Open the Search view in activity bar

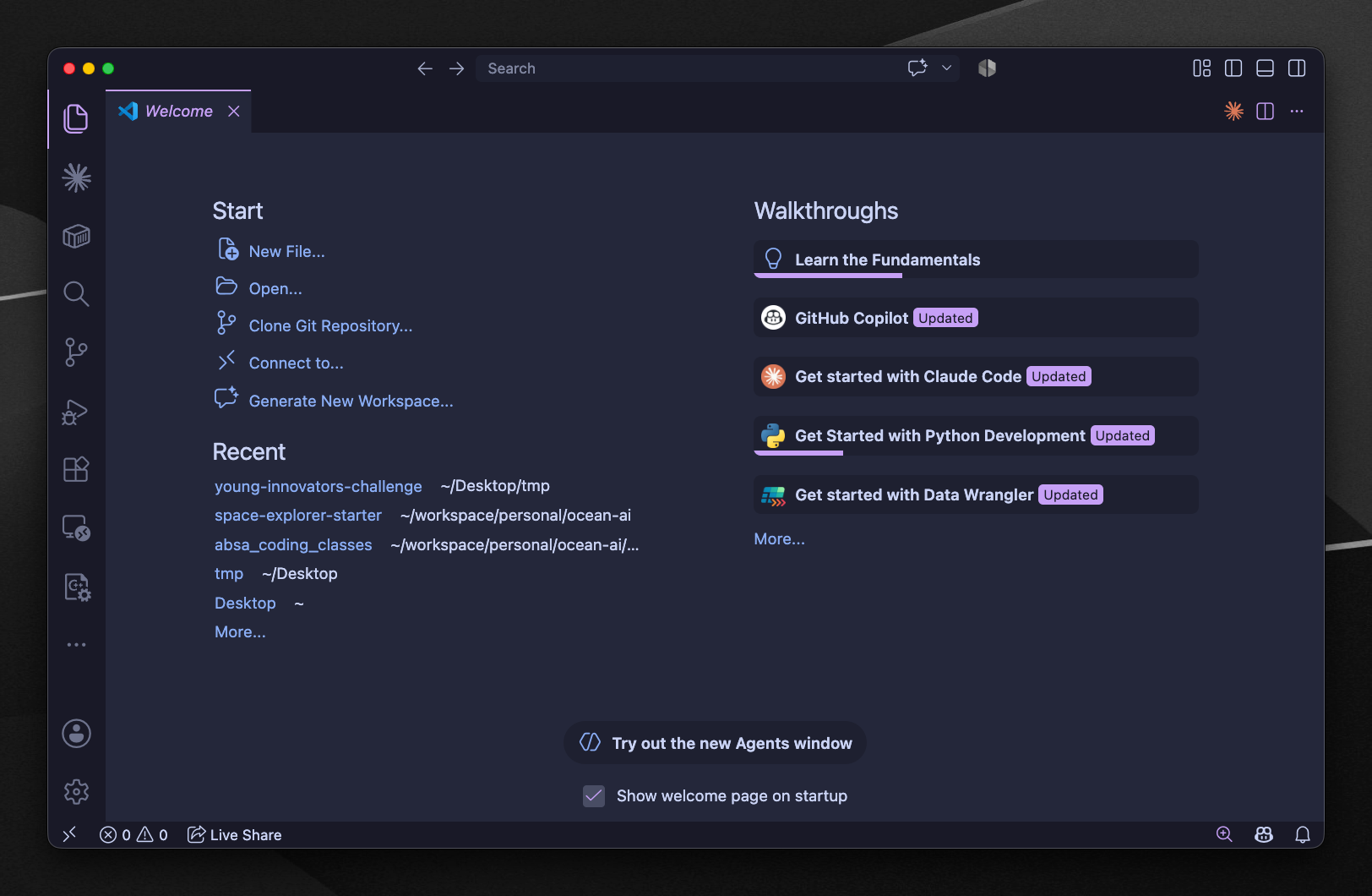76,294
